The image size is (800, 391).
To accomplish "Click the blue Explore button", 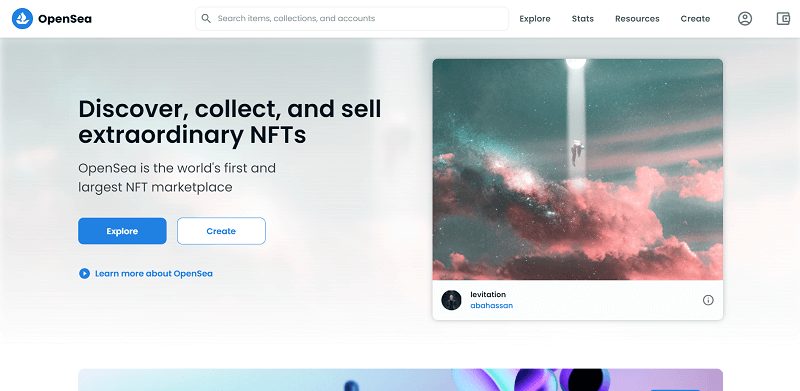I will (122, 231).
